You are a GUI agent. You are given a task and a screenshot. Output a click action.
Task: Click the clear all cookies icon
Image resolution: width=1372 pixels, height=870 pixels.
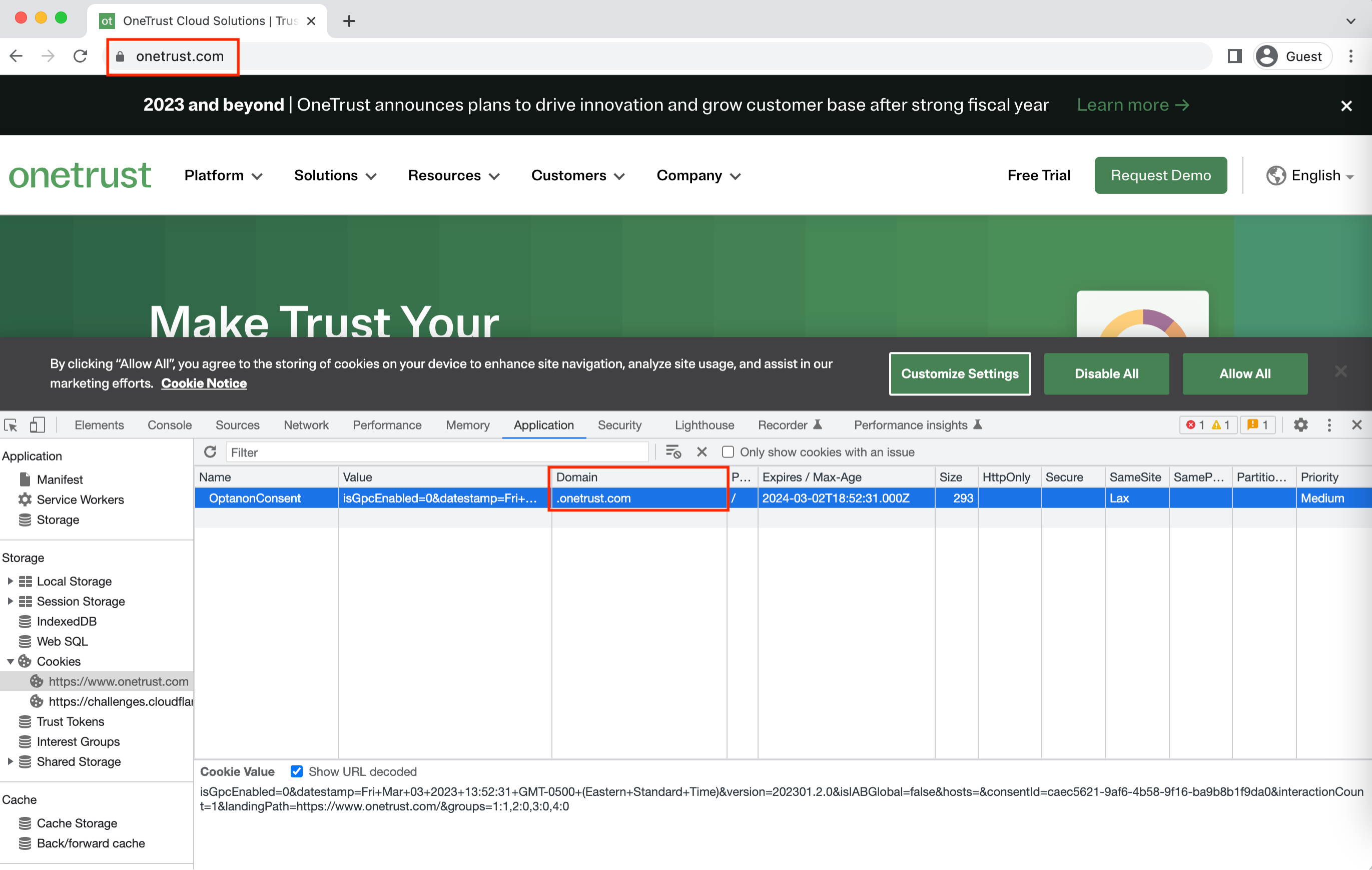673,452
